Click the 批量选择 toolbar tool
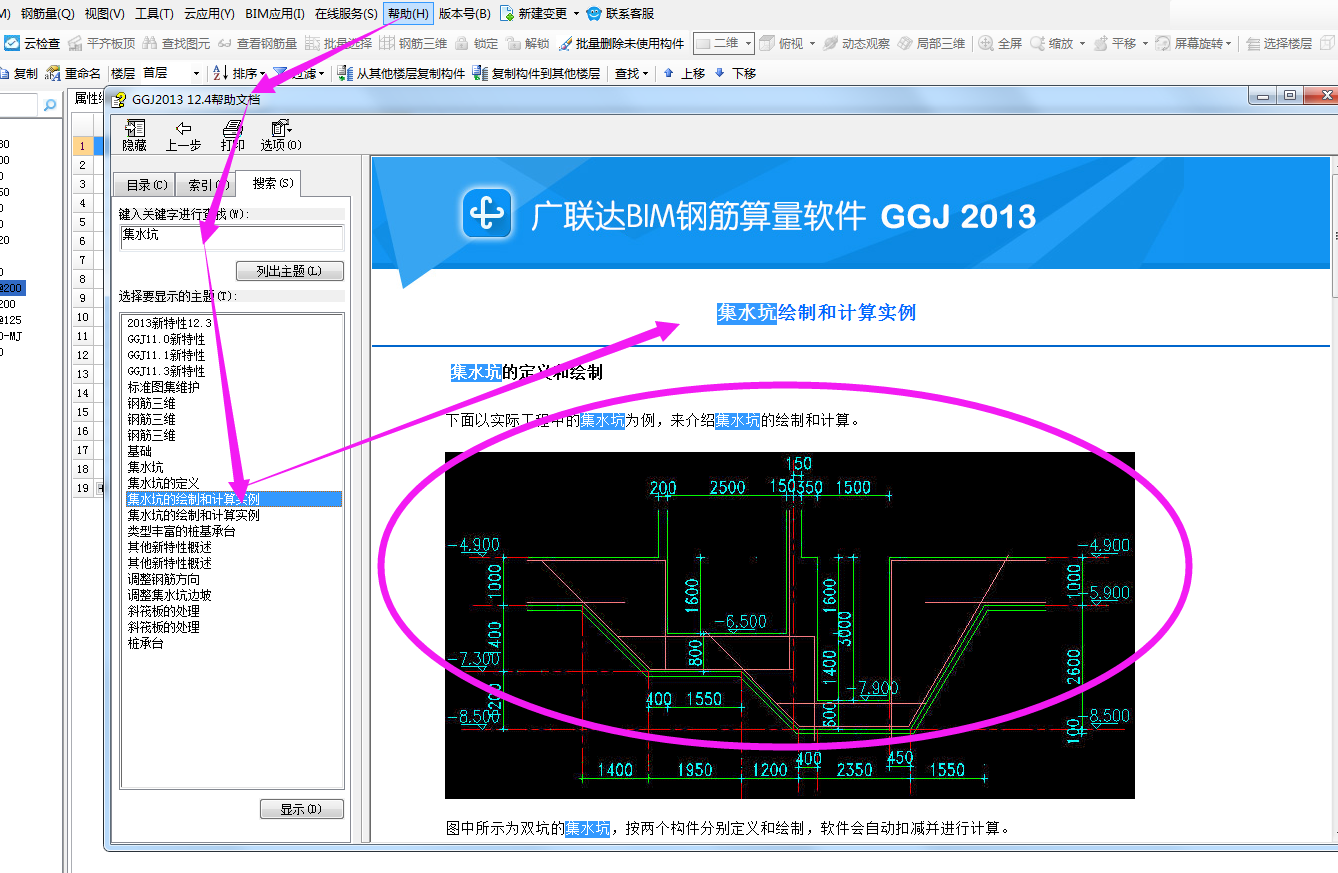Viewport: 1338px width, 873px height. click(x=338, y=44)
